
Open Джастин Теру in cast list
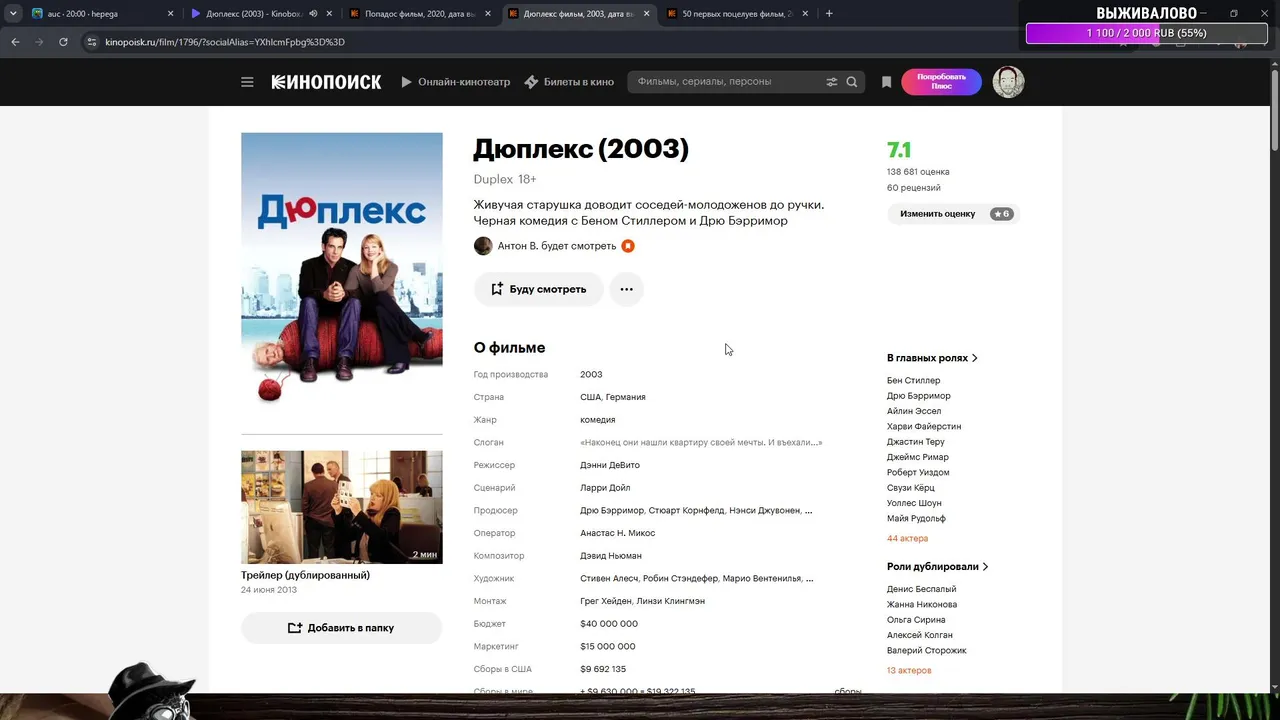click(x=916, y=442)
